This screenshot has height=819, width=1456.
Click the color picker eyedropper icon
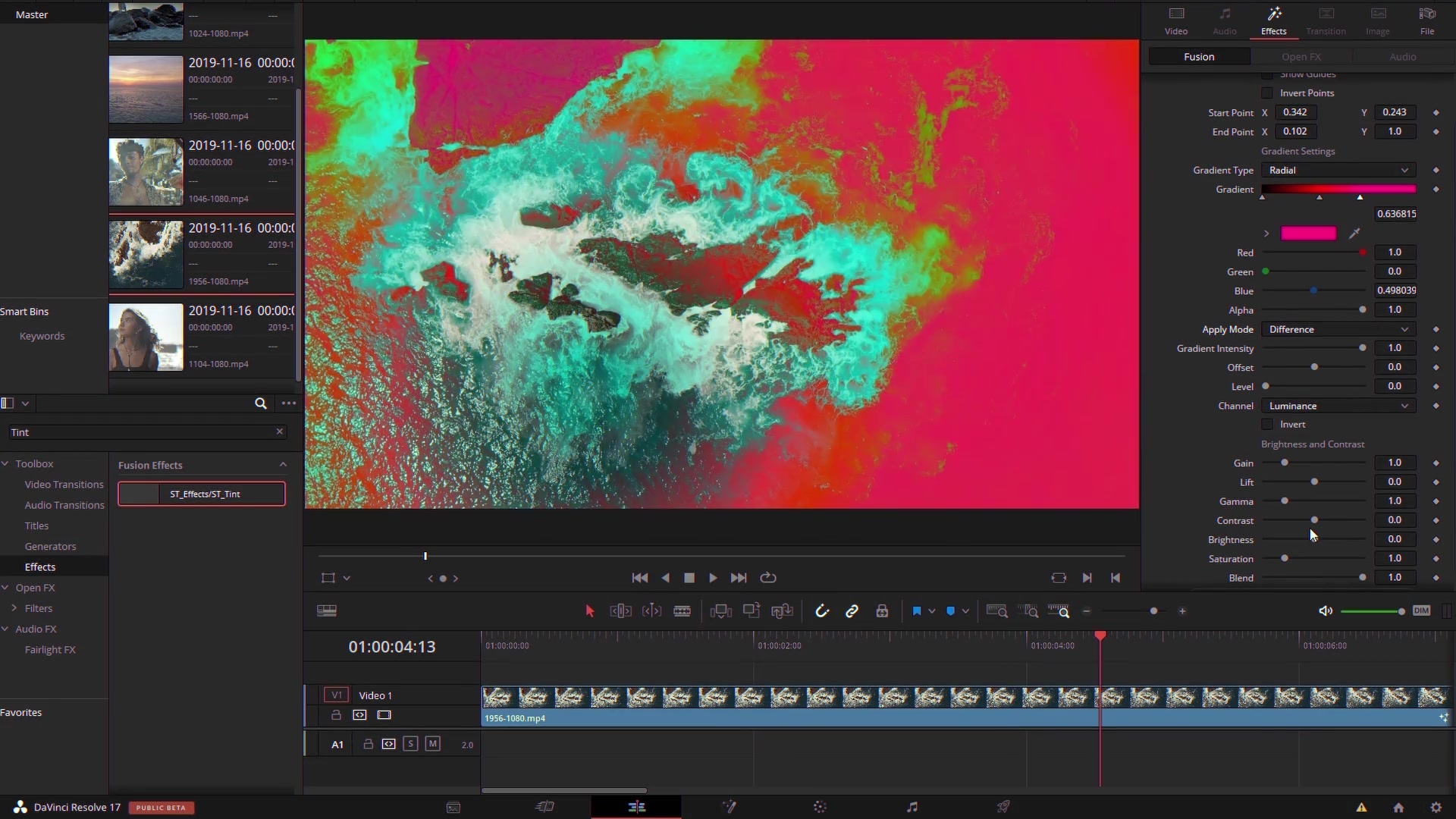point(1355,232)
